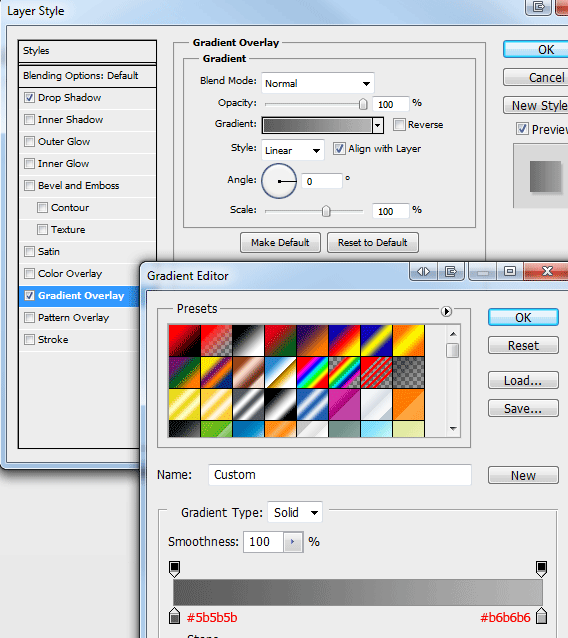Select the transparent stripes gradient preset
The height and width of the screenshot is (638, 568).
point(376,373)
